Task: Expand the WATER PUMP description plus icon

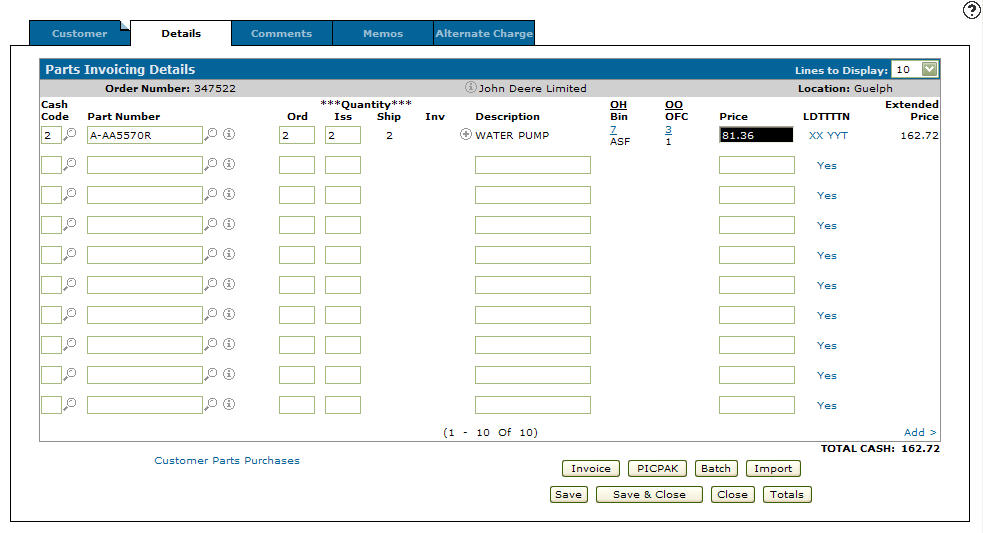Action: pos(466,135)
